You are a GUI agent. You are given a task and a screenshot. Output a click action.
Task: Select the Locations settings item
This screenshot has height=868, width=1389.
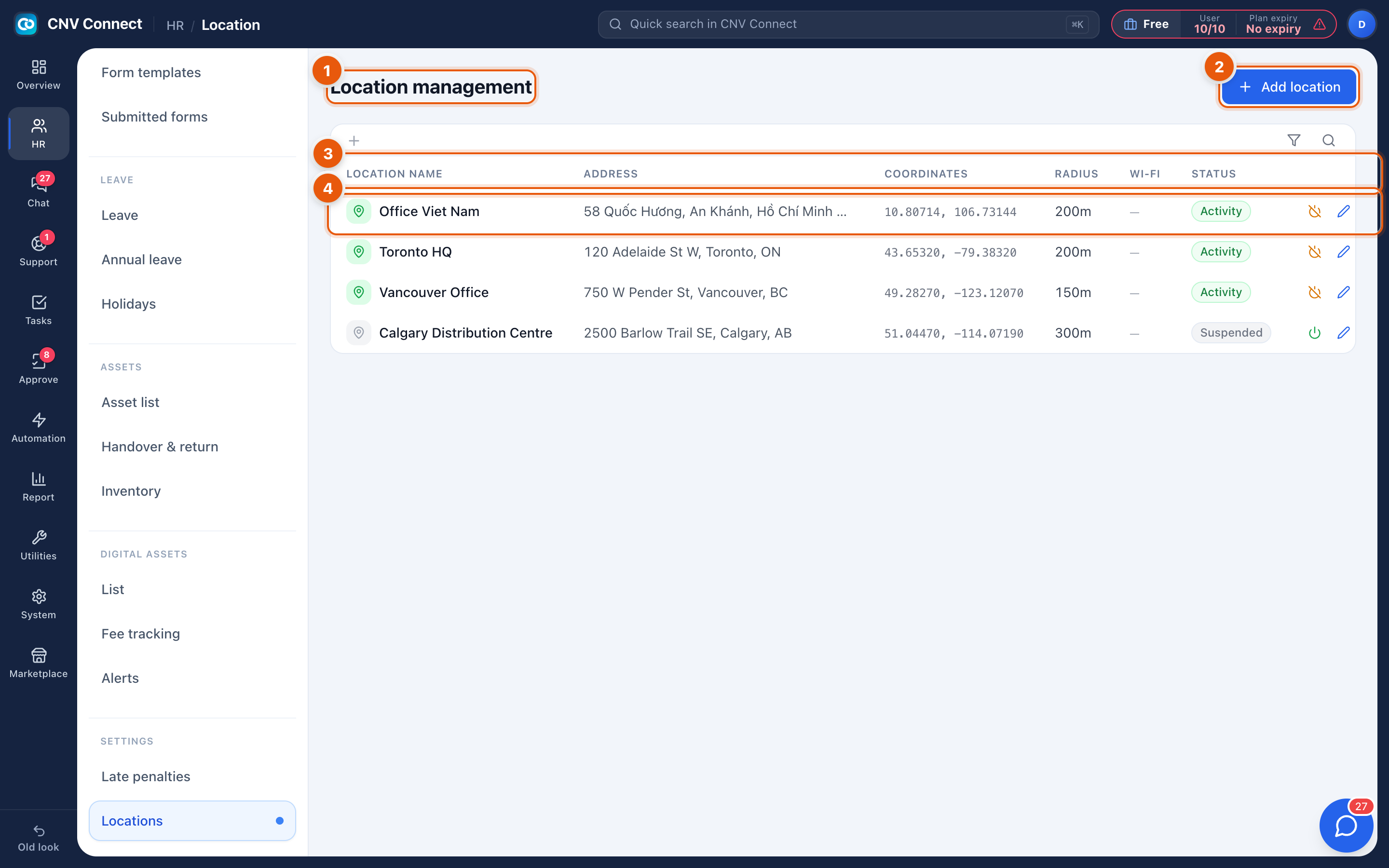(192, 821)
